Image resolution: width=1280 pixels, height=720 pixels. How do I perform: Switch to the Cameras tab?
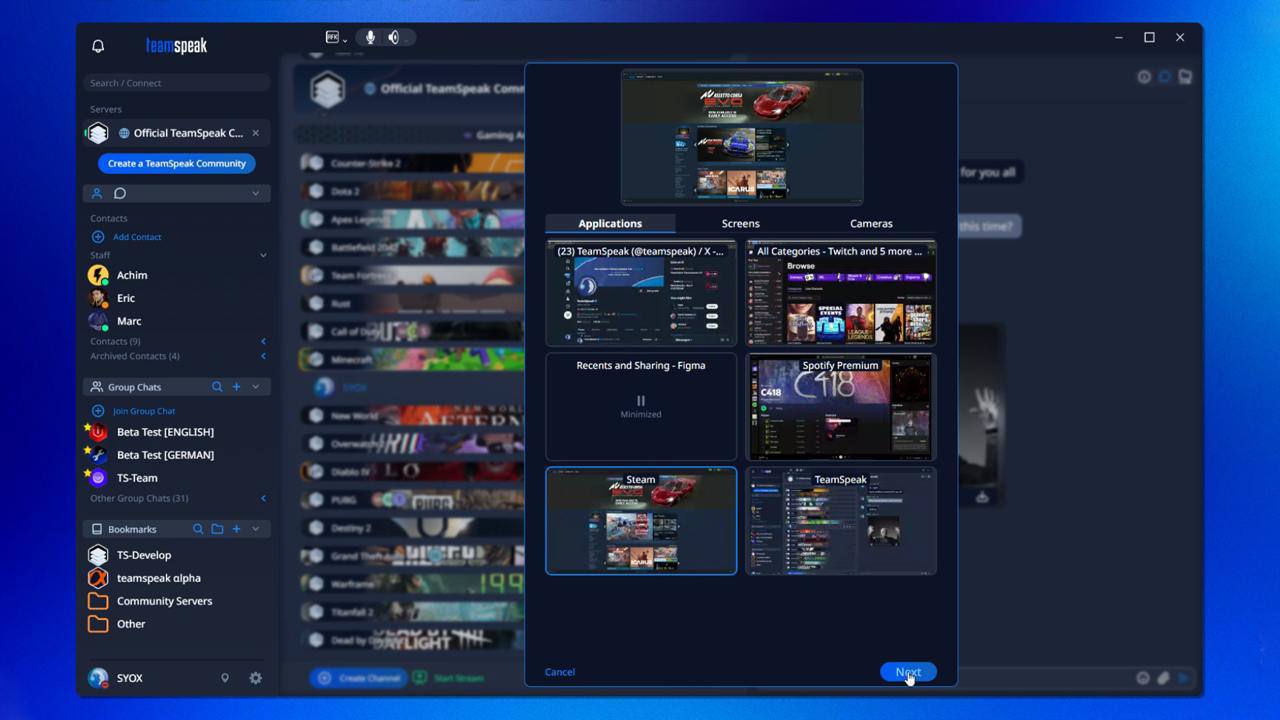tap(872, 224)
